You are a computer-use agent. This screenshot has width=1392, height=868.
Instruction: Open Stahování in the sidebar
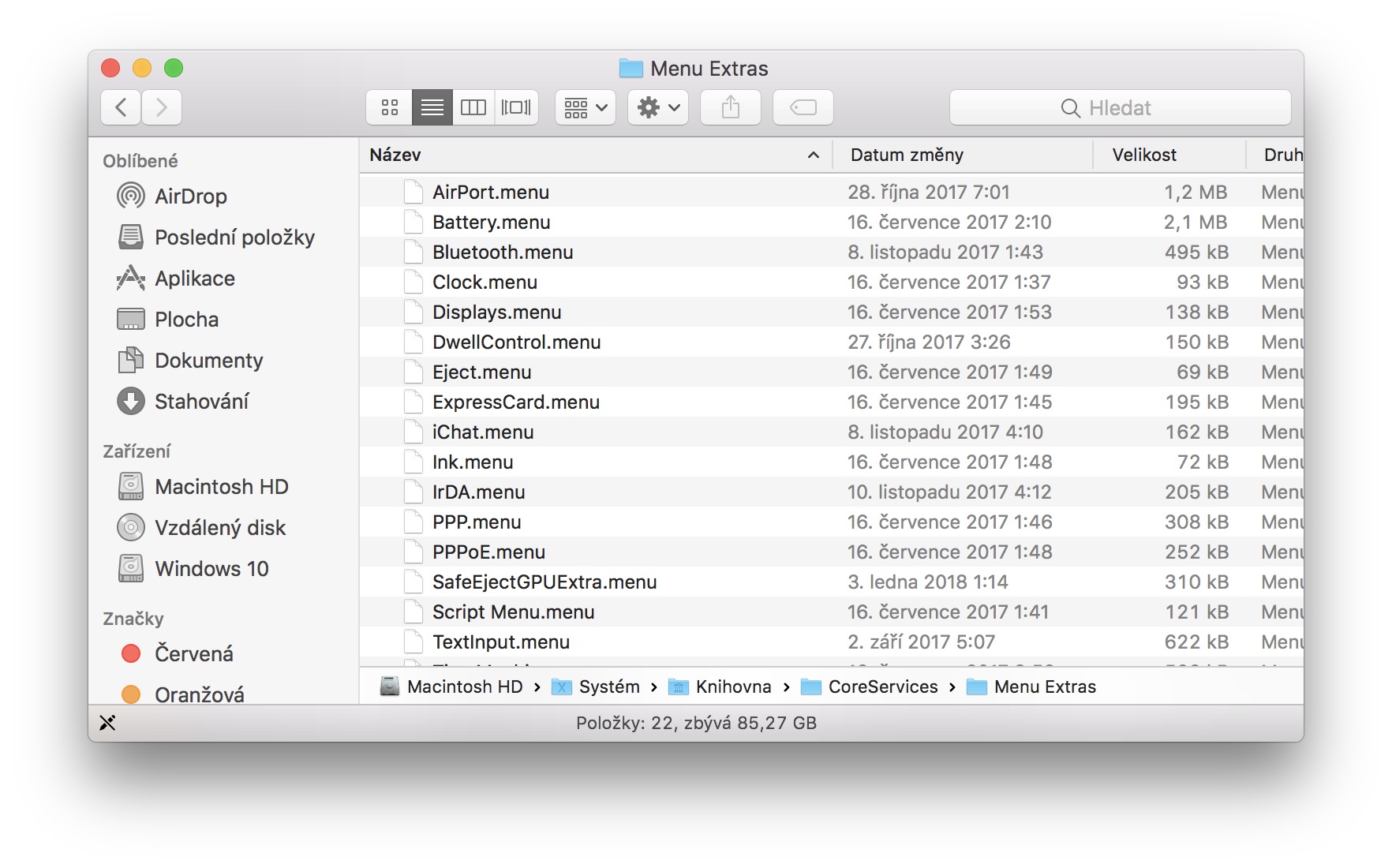(201, 402)
